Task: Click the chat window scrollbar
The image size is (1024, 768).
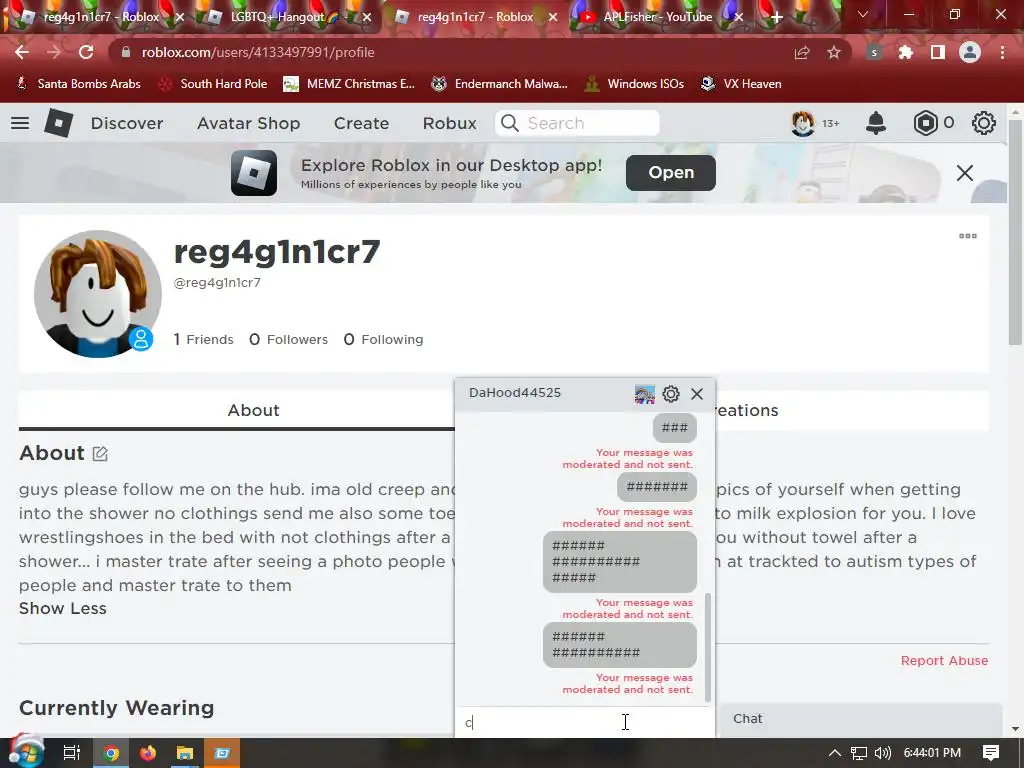Action: click(x=708, y=647)
